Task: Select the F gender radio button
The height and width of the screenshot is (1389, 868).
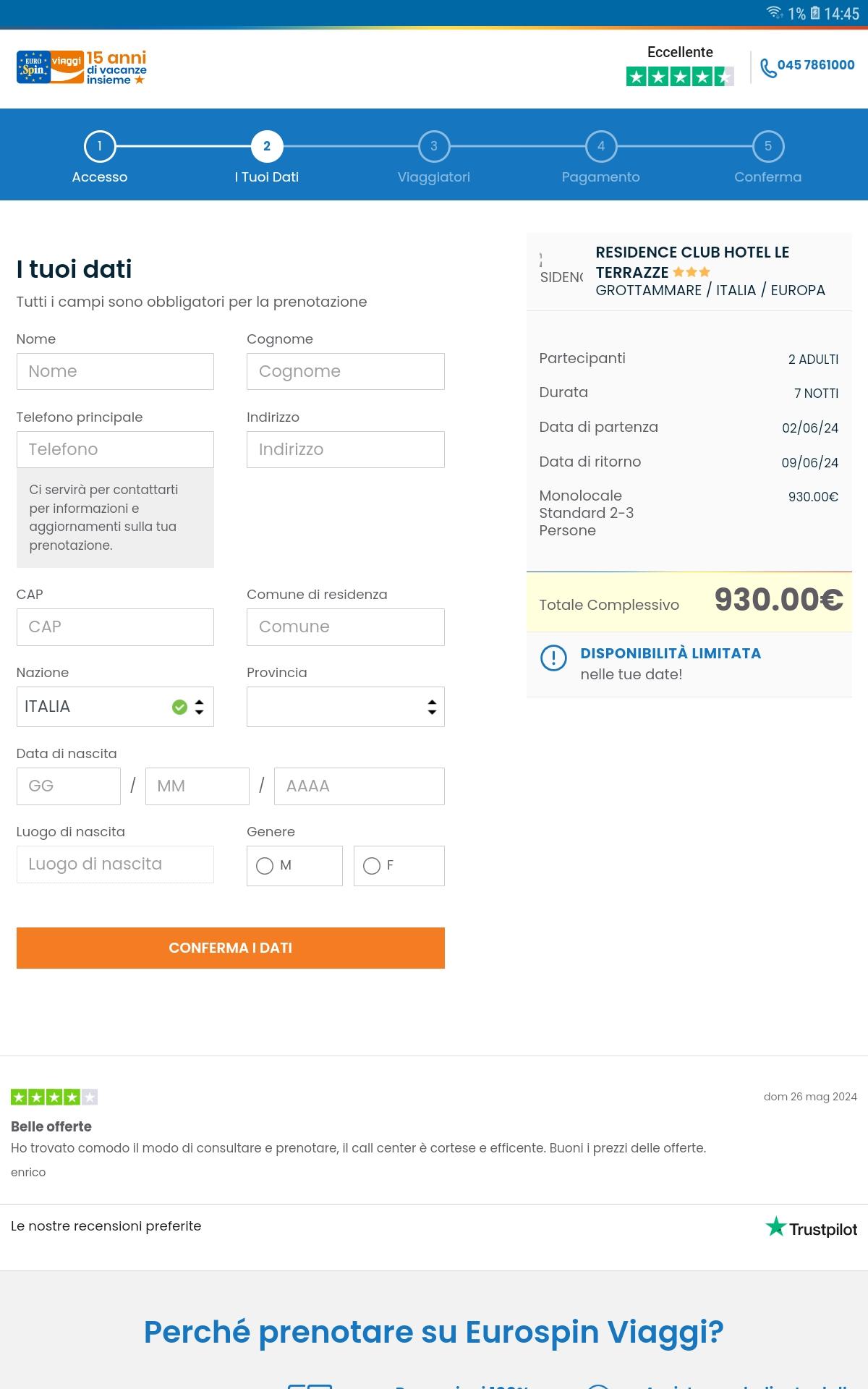Action: pyautogui.click(x=372, y=866)
